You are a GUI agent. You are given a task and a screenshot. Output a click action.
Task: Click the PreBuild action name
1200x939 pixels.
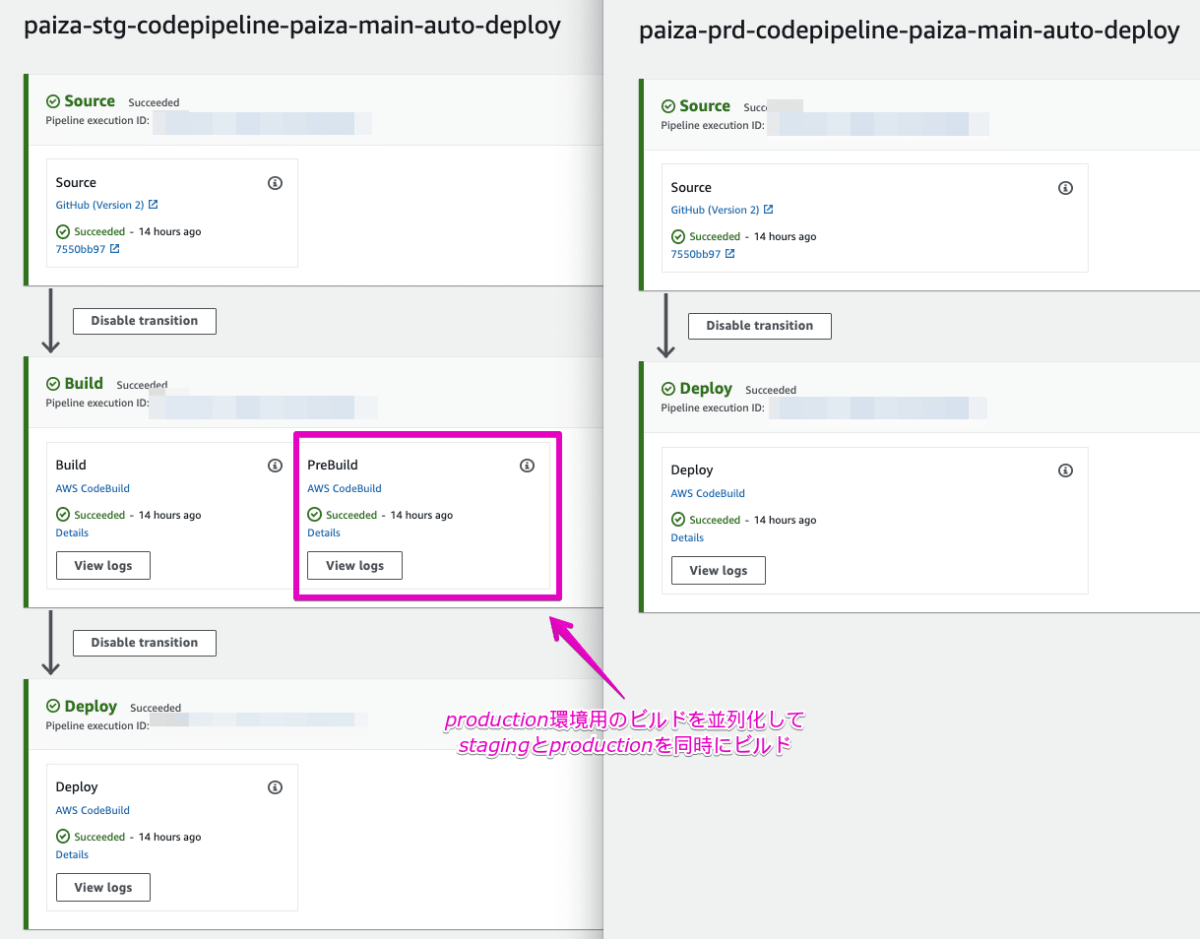pyautogui.click(x=332, y=465)
